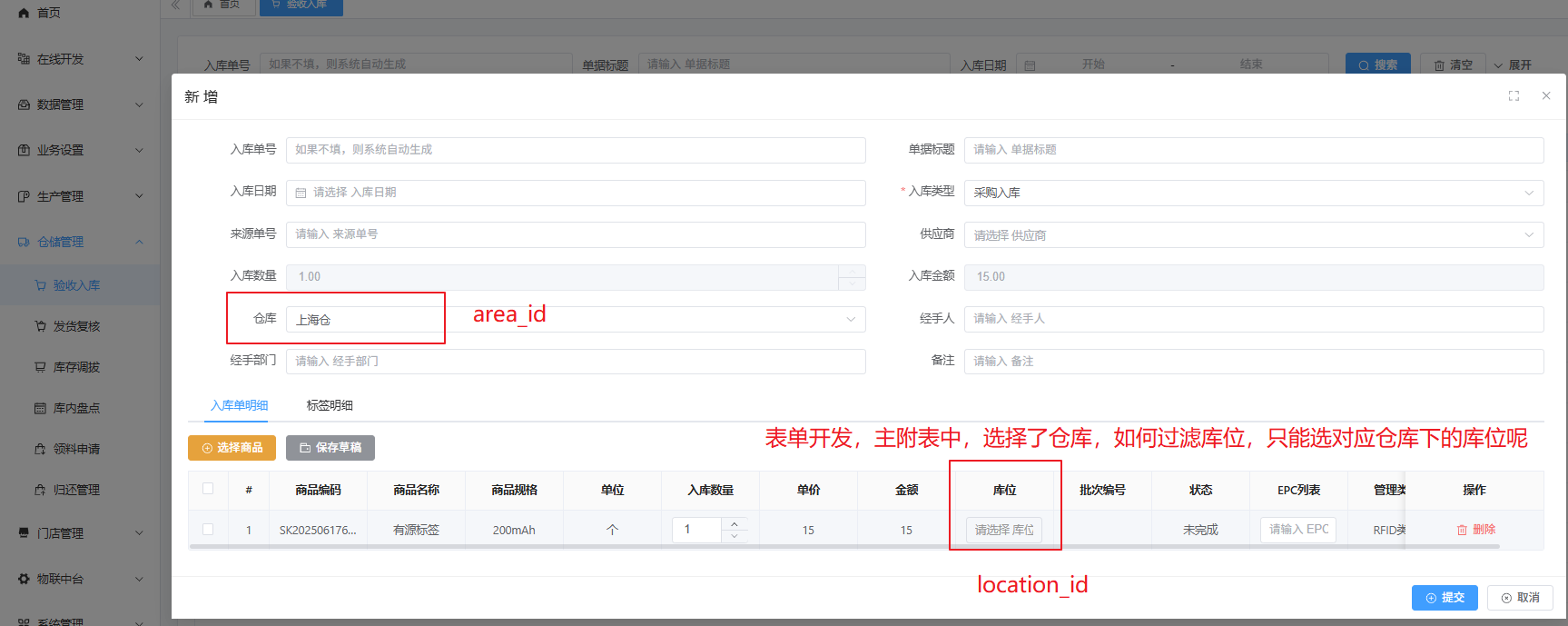This screenshot has width=1568, height=626.
Task: Delete row 1 with 删除
Action: (1476, 530)
